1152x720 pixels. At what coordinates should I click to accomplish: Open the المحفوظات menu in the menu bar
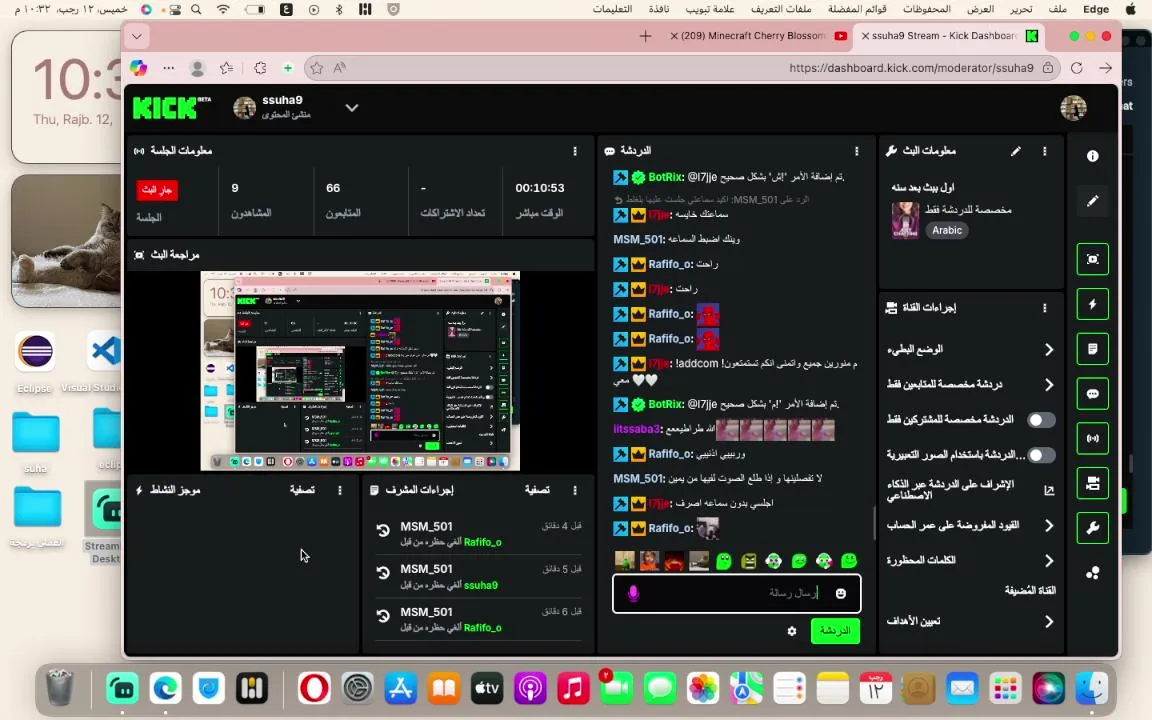tap(926, 9)
